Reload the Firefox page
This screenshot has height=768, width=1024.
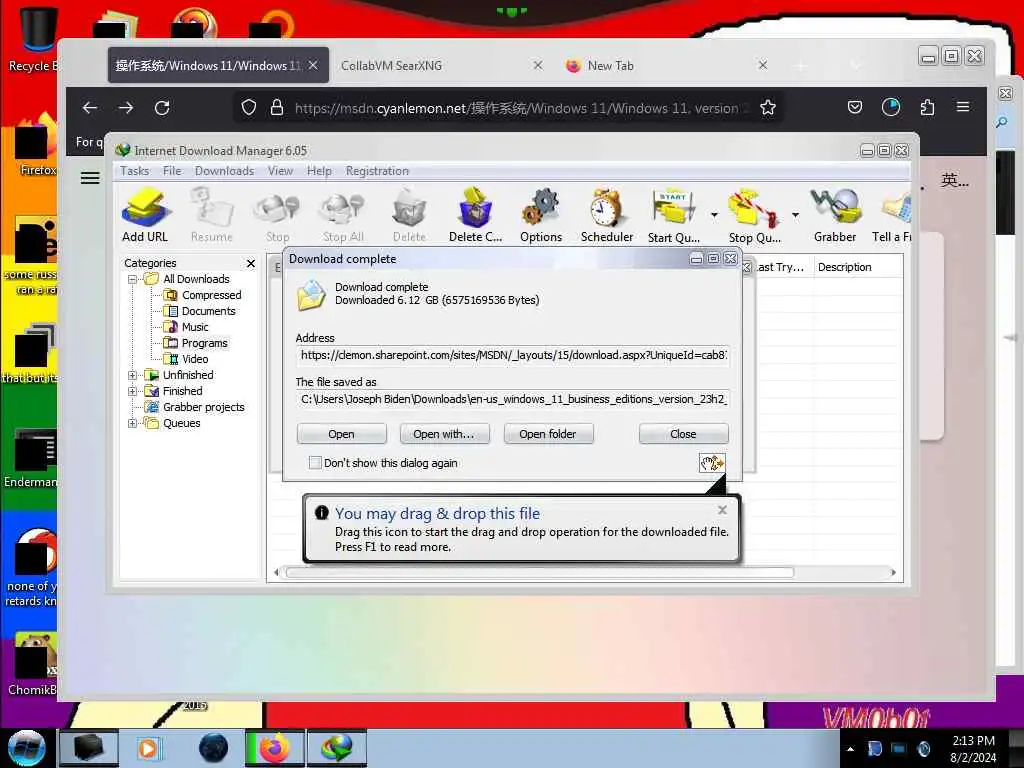tap(162, 108)
